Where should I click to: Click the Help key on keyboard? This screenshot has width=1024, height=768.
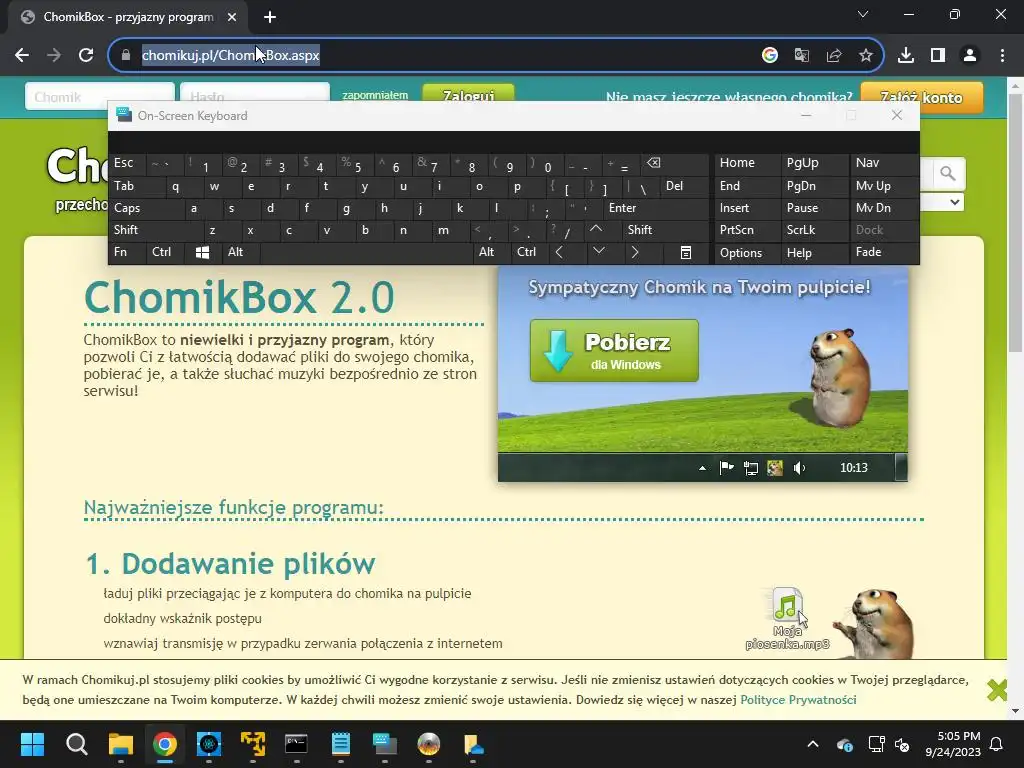[814, 252]
